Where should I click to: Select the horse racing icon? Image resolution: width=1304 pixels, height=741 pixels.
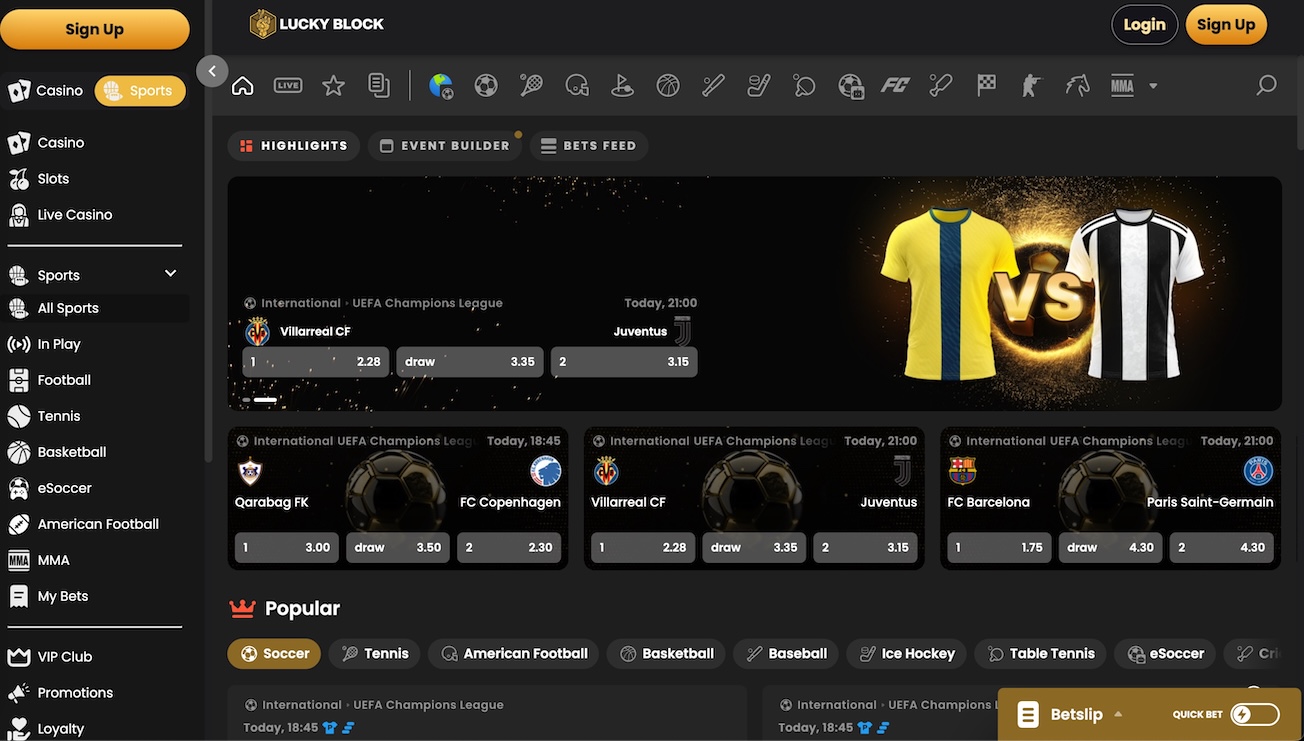(1077, 86)
